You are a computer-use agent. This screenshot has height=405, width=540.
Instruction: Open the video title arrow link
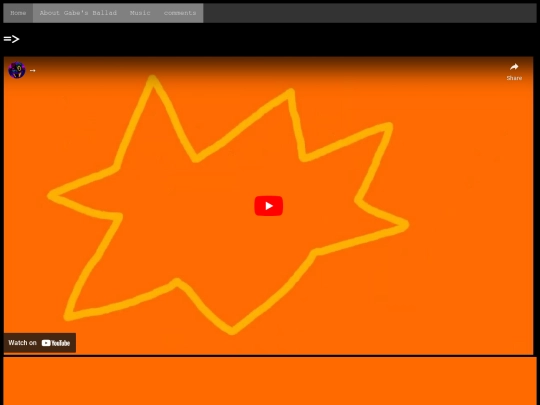[x=33, y=71]
